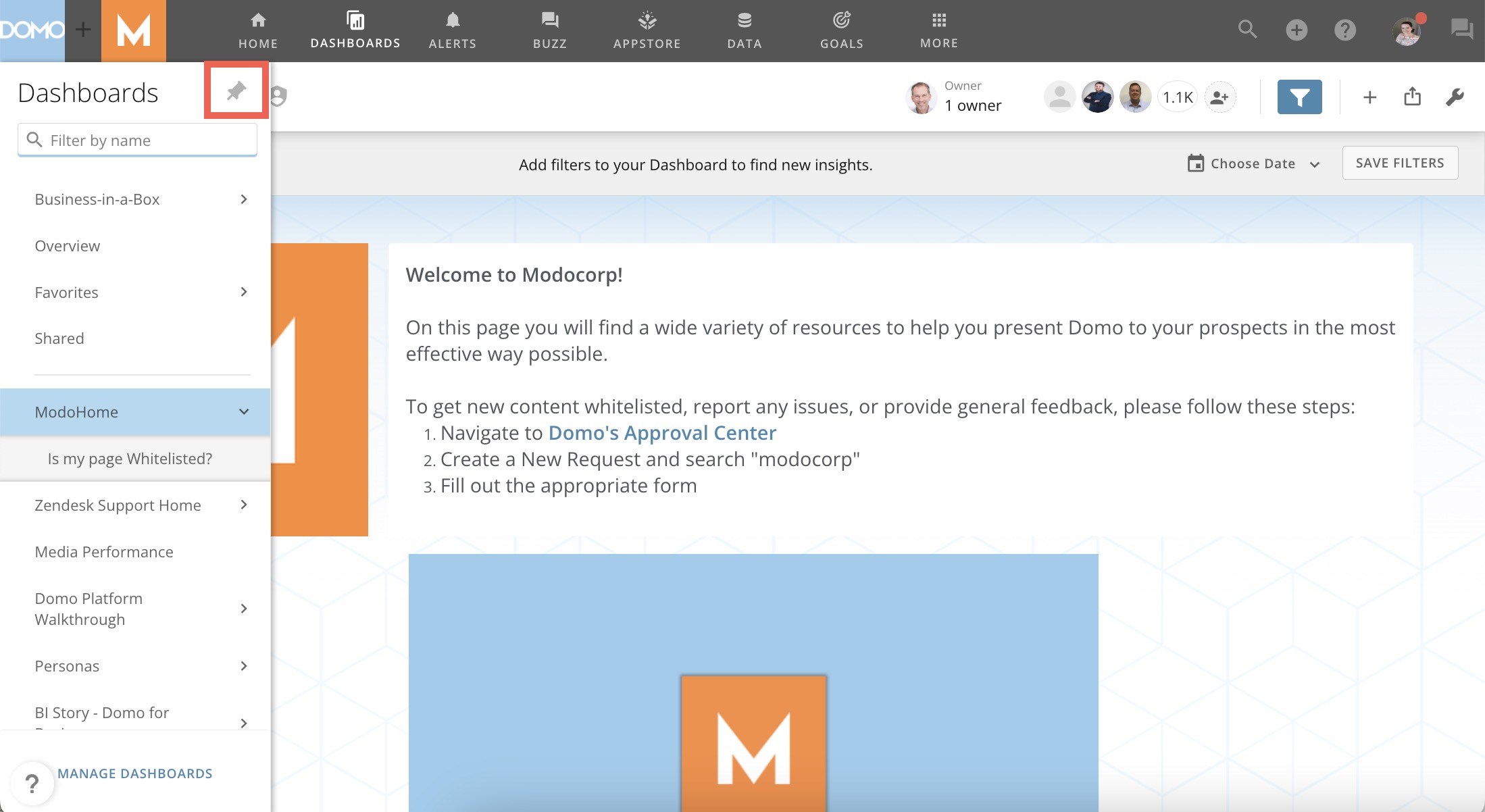Expand the Personas chevron
Viewport: 1485px width, 812px height.
[244, 666]
